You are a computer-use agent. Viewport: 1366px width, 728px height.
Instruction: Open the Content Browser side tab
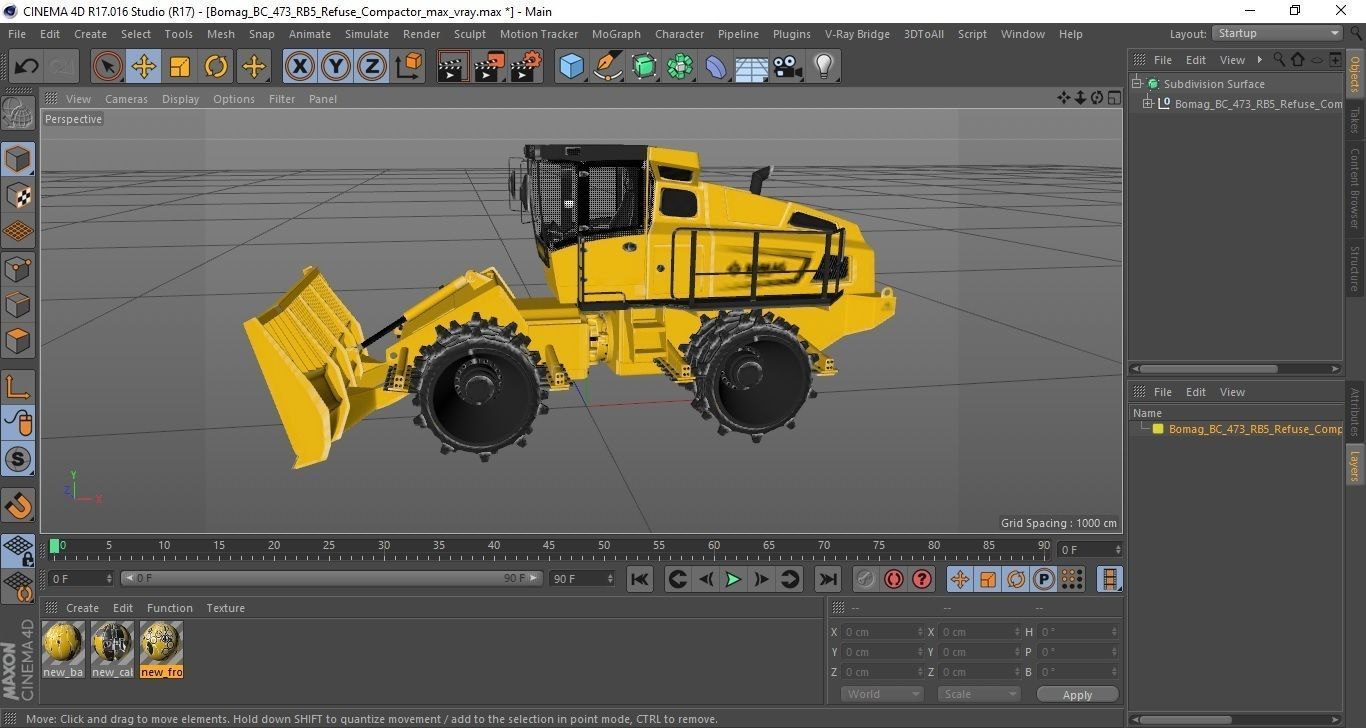1355,188
